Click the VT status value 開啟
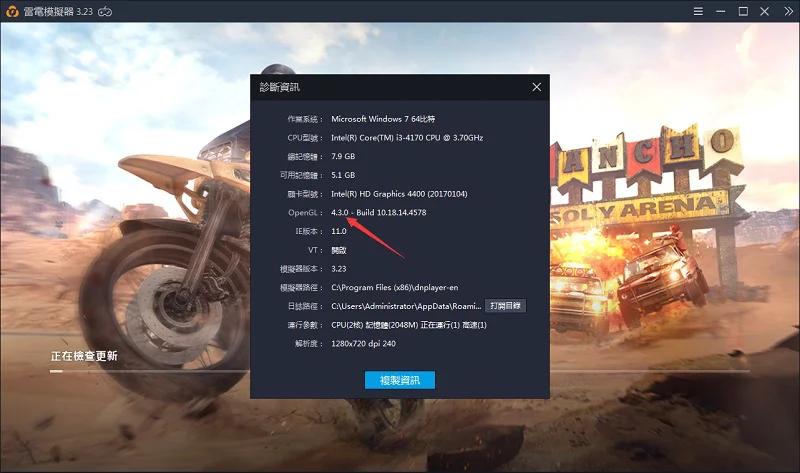Viewport: 800px width, 473px height. [339, 250]
